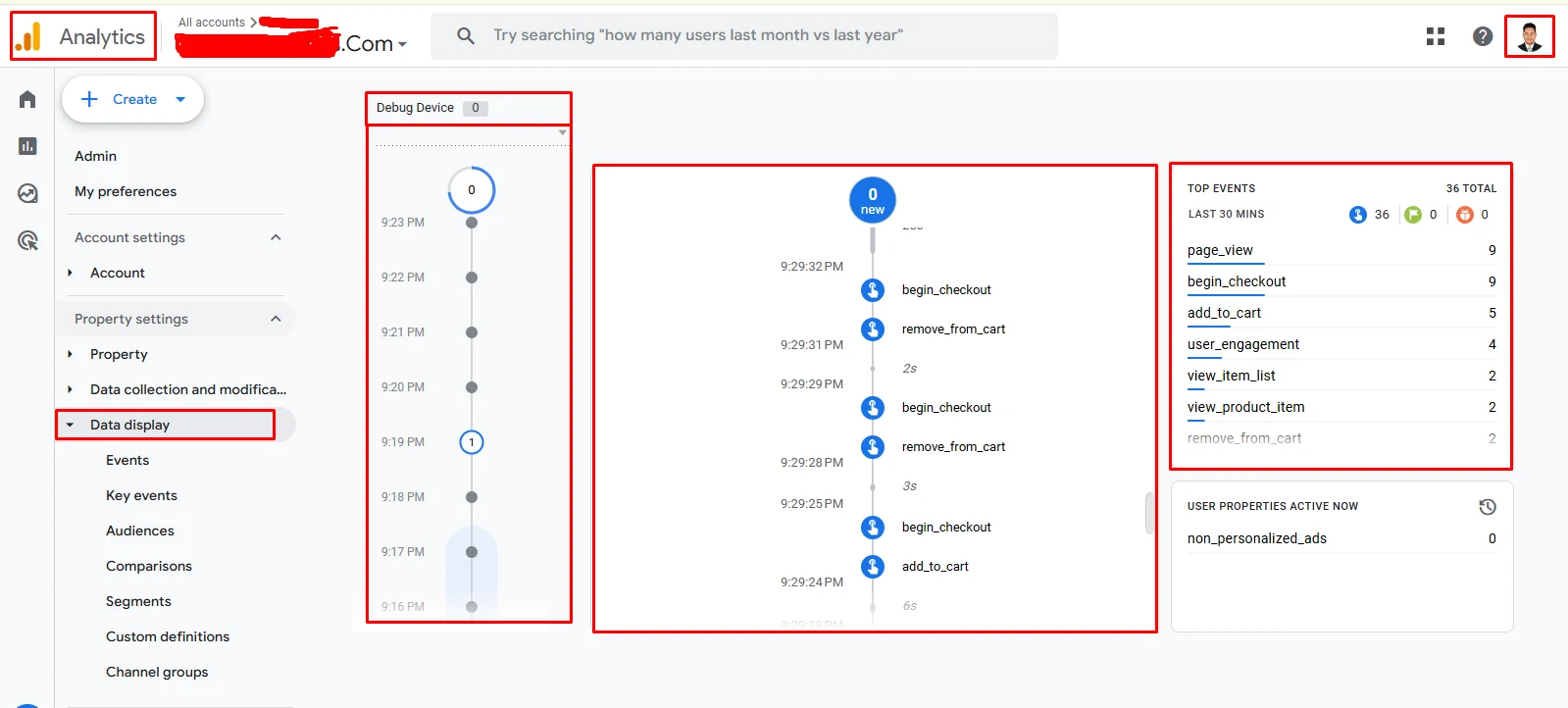Open Reports bar chart sidebar icon
The width and height of the screenshot is (1568, 708).
27,146
